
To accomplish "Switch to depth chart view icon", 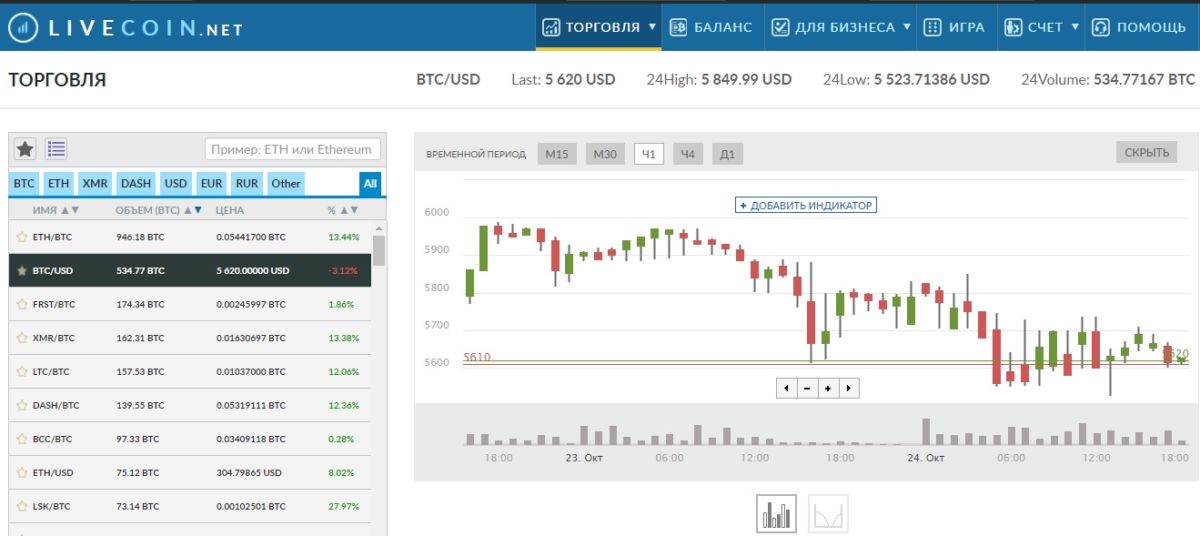I will (x=828, y=514).
